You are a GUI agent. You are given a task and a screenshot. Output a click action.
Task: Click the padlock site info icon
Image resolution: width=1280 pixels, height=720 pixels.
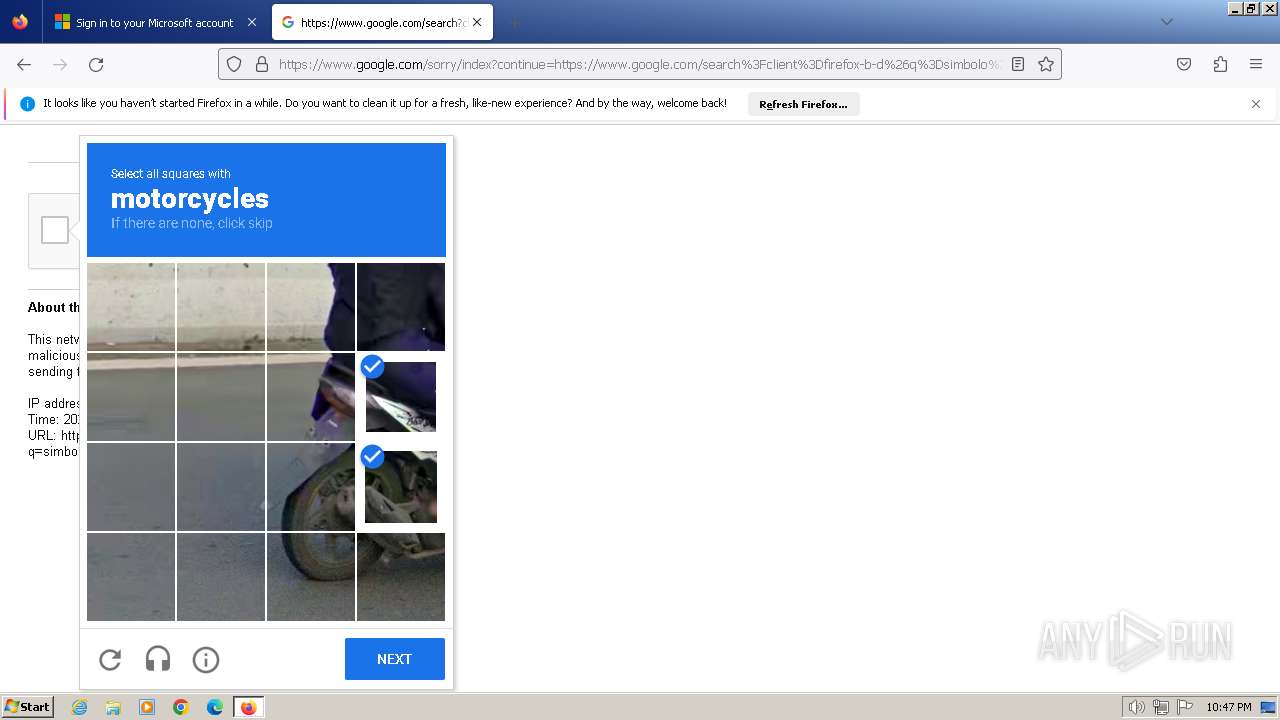pyautogui.click(x=262, y=64)
